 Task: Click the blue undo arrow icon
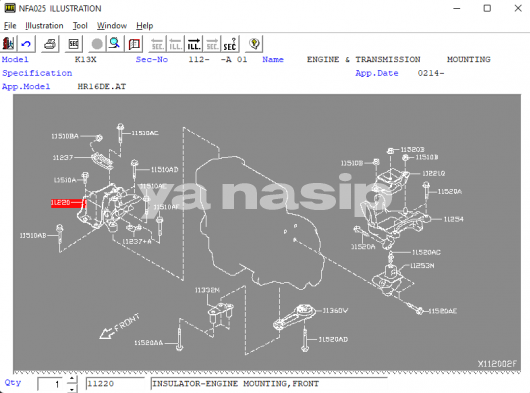click(26, 44)
